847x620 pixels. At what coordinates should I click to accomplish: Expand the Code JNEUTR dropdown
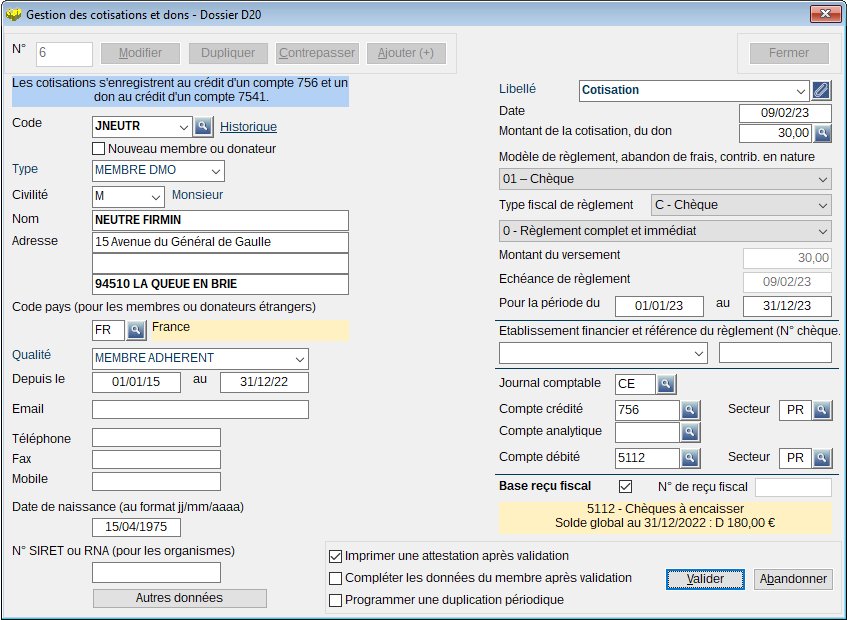pyautogui.click(x=184, y=127)
